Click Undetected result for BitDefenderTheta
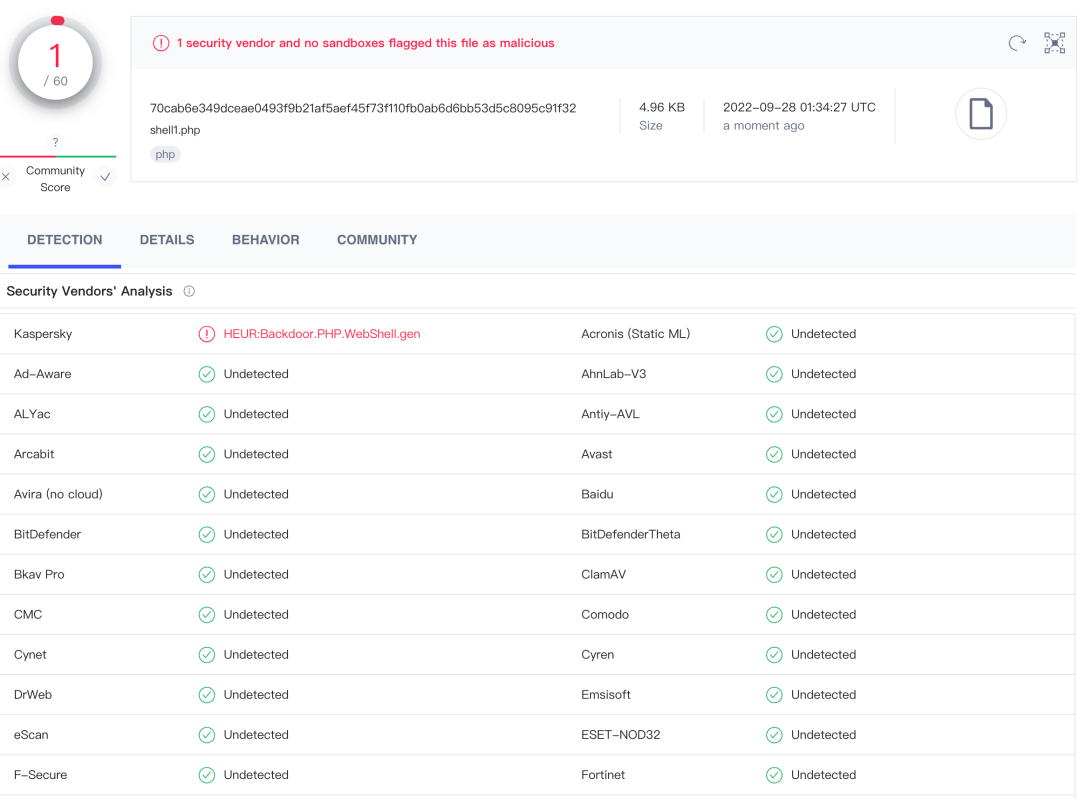Viewport: 1080px width, 799px height. 823,535
